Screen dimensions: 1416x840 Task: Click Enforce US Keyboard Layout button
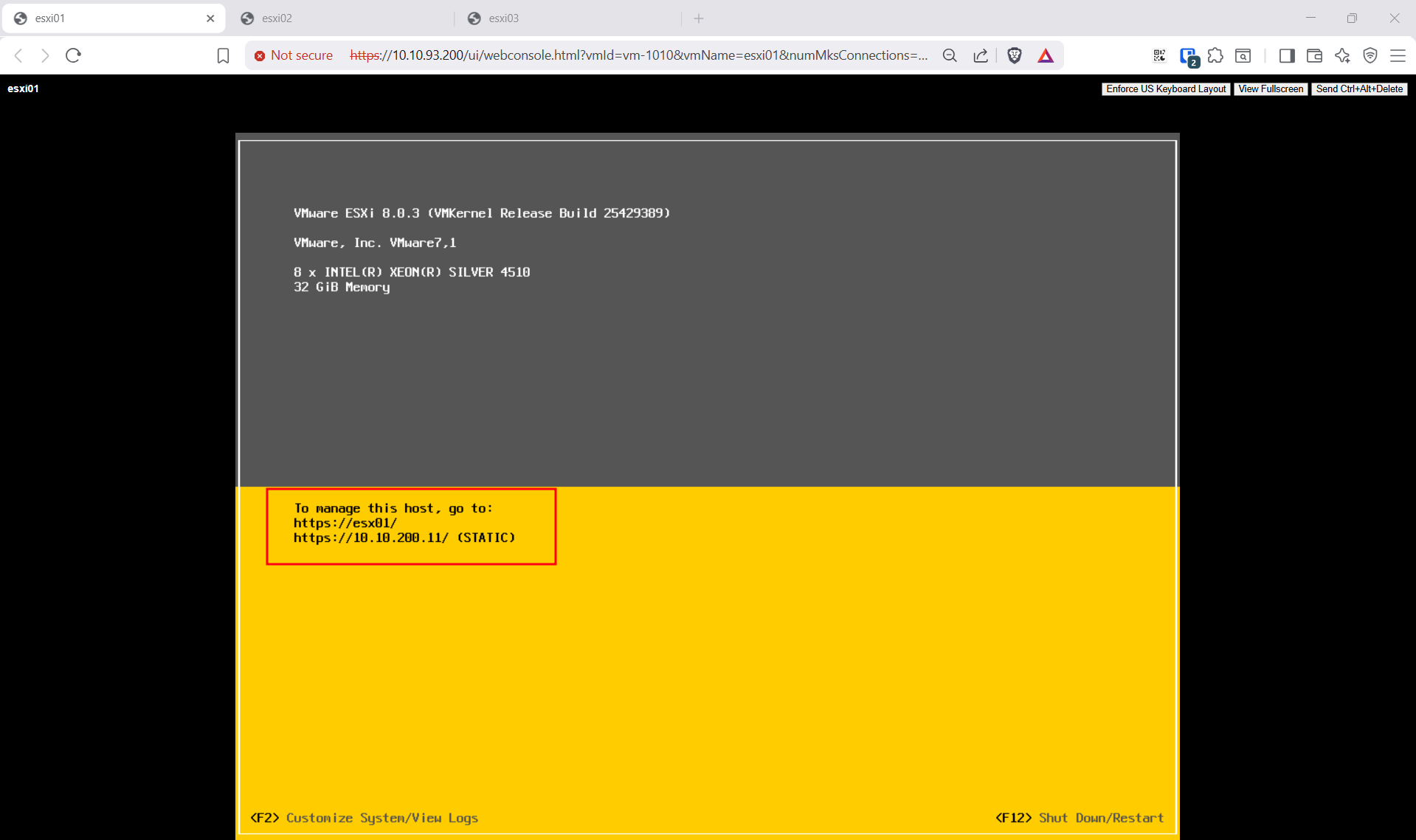point(1166,89)
